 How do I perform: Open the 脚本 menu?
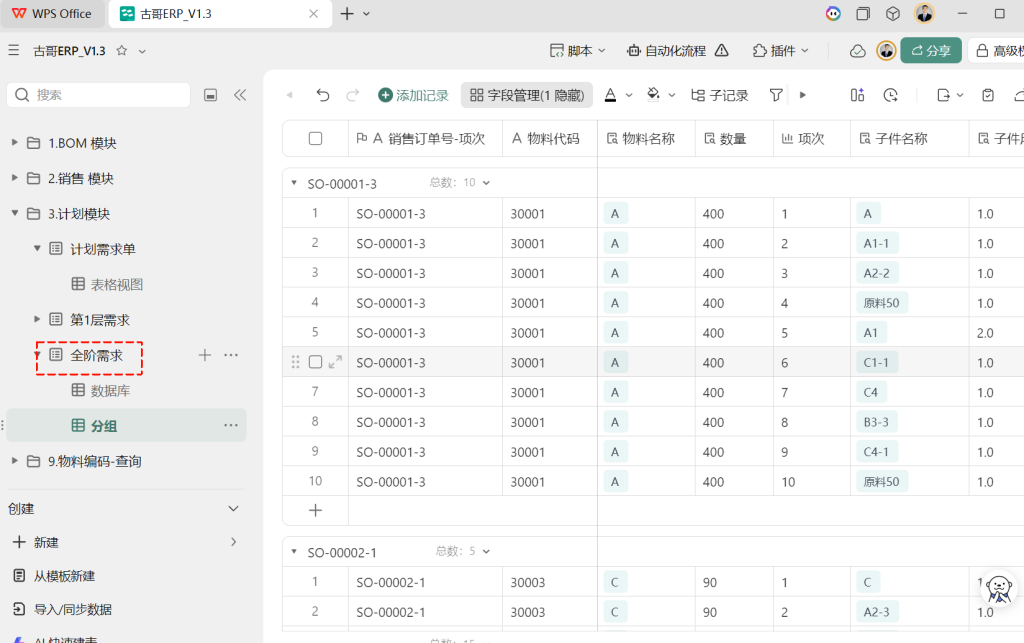[x=578, y=50]
